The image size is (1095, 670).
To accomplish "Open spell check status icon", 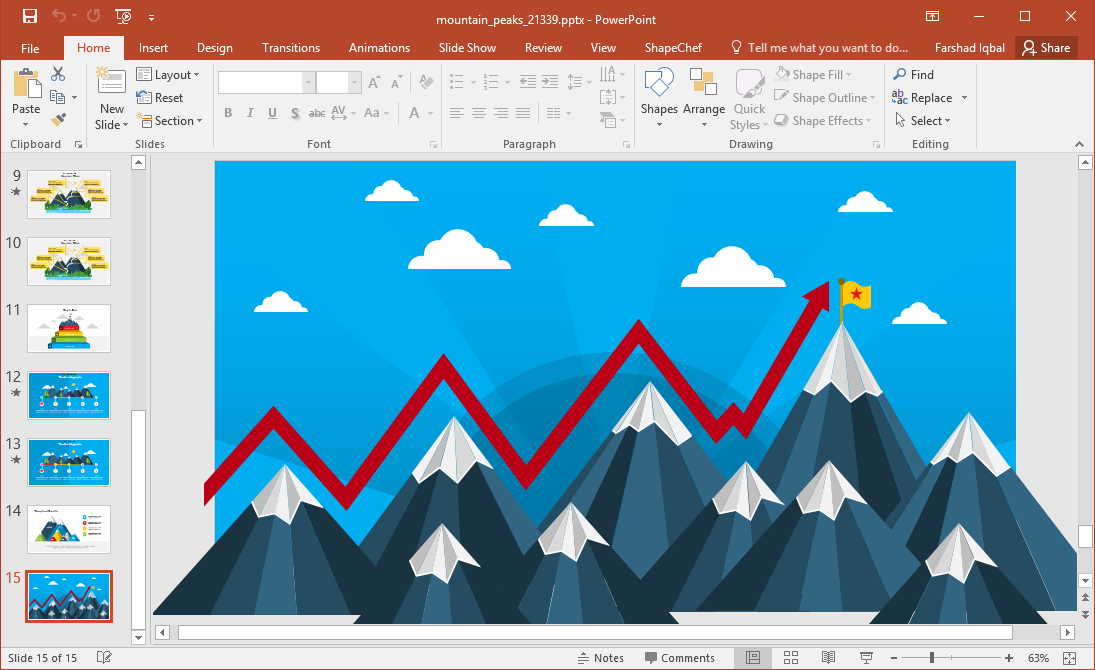I will coord(104,657).
